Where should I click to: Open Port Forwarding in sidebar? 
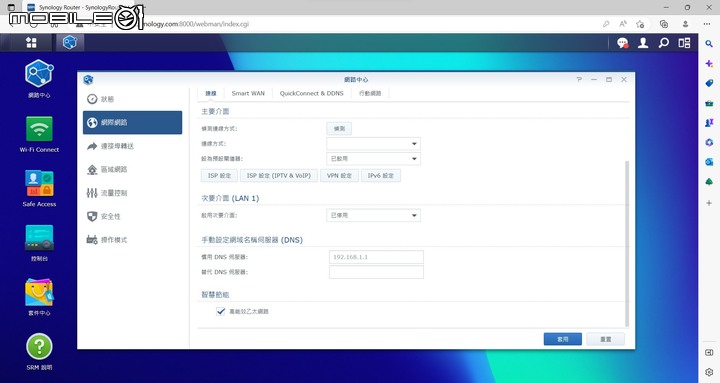[x=132, y=146]
